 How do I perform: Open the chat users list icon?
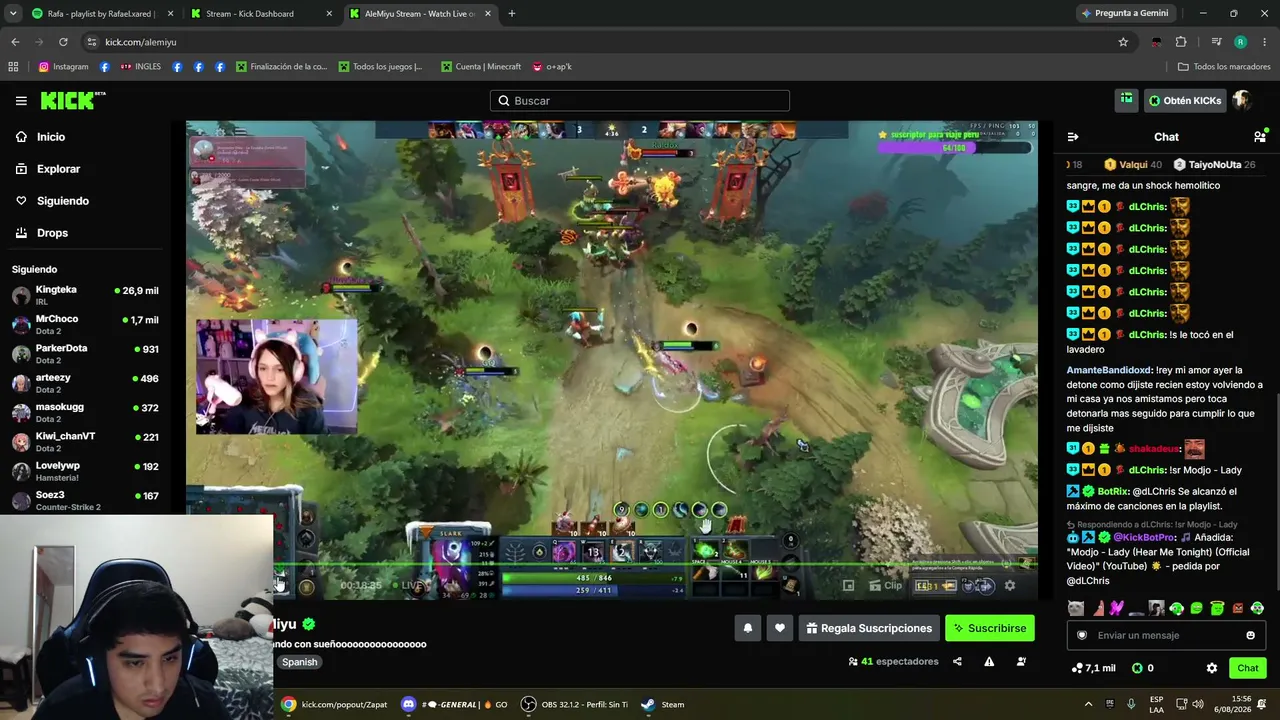tap(1260, 136)
